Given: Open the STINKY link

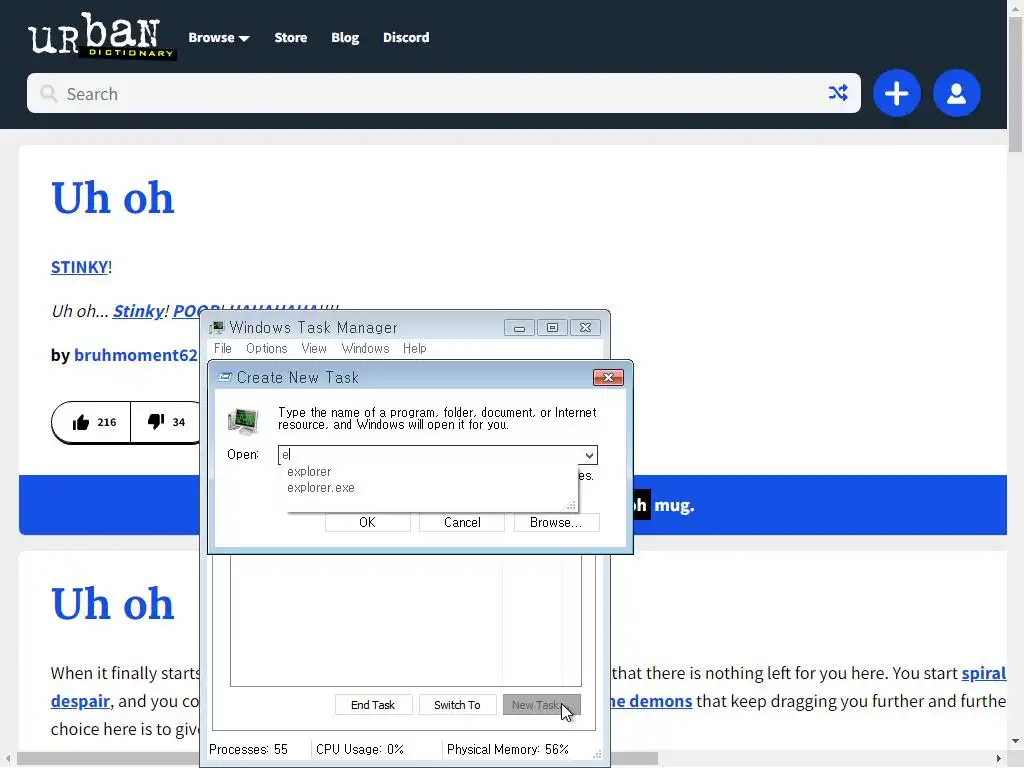Looking at the screenshot, I should coord(80,267).
